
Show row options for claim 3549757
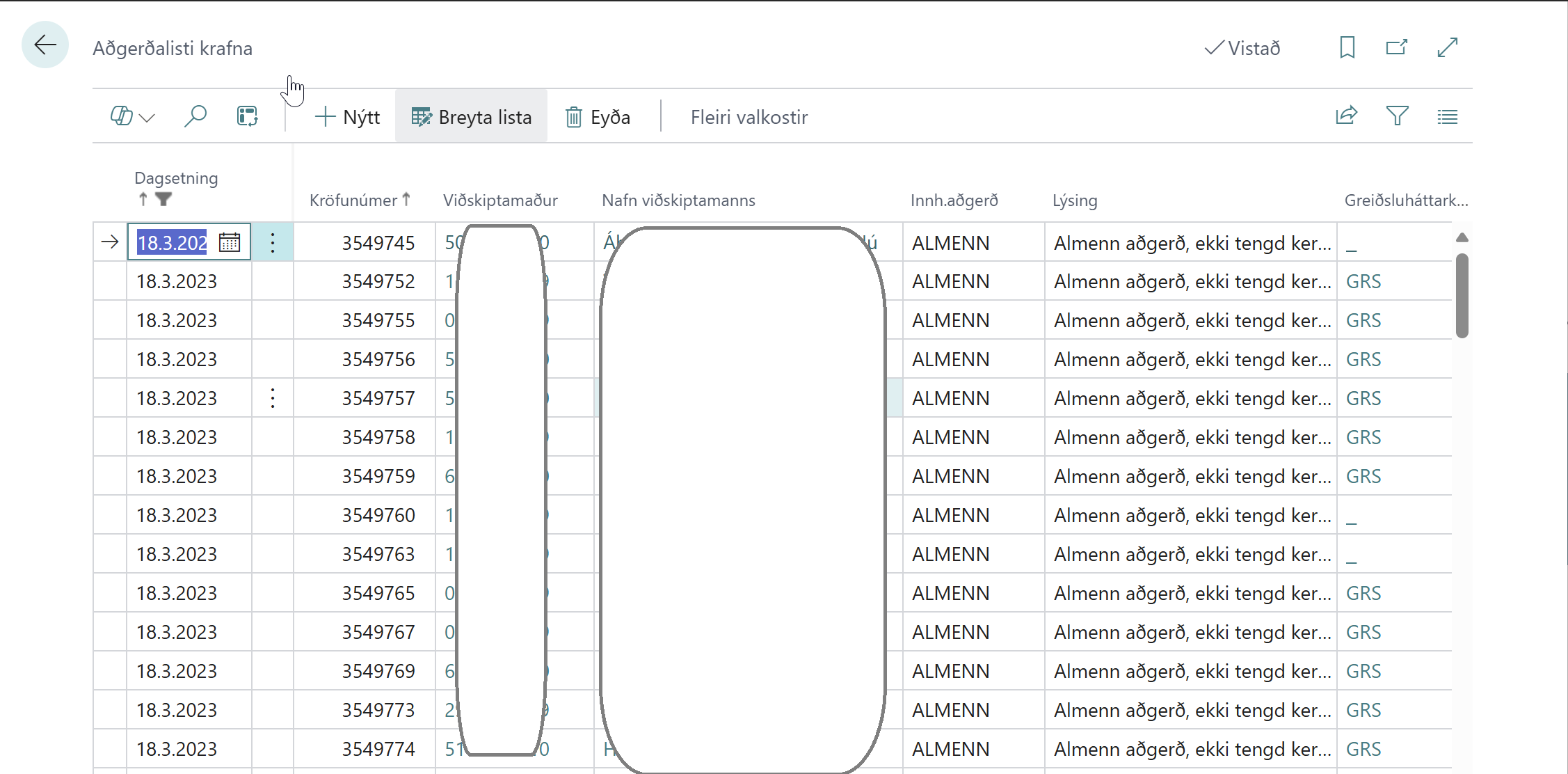point(273,398)
